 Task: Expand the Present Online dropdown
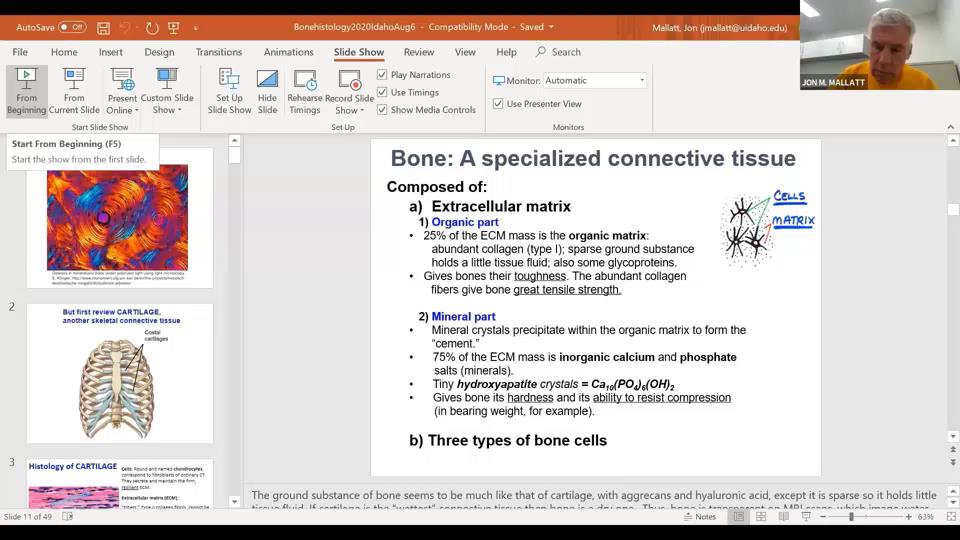pyautogui.click(x=122, y=110)
